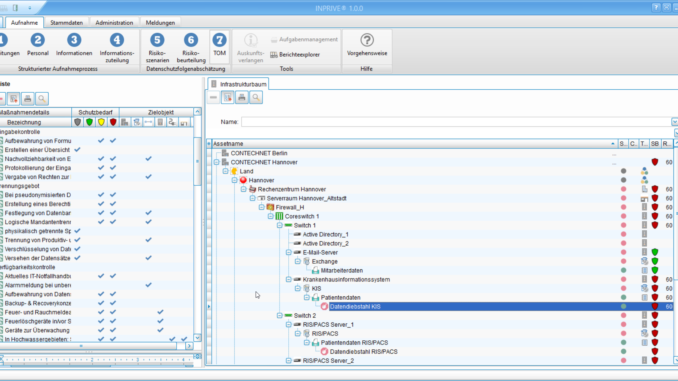Switch to the Aufnahme ribbon tab
The image size is (678, 381).
pos(24,22)
